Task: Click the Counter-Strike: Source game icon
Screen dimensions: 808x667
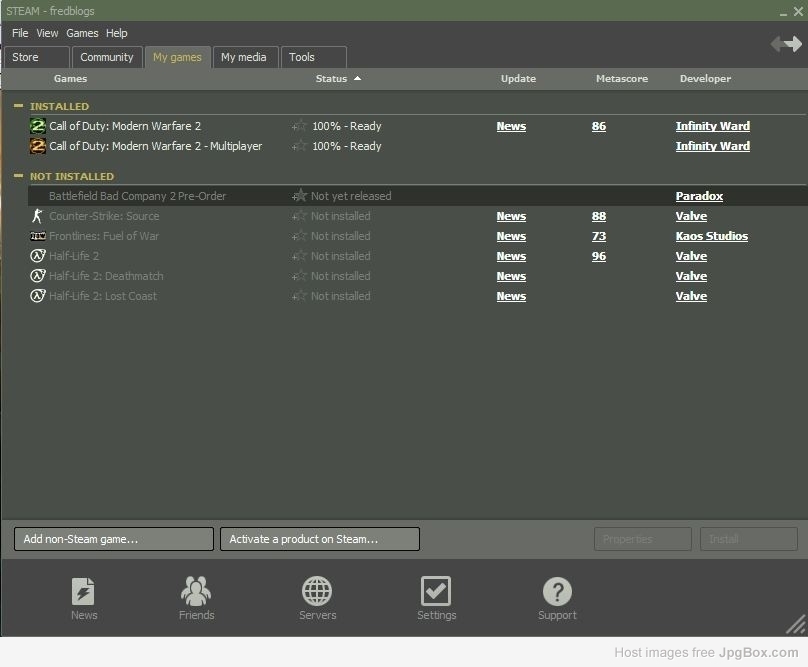Action: coord(37,216)
